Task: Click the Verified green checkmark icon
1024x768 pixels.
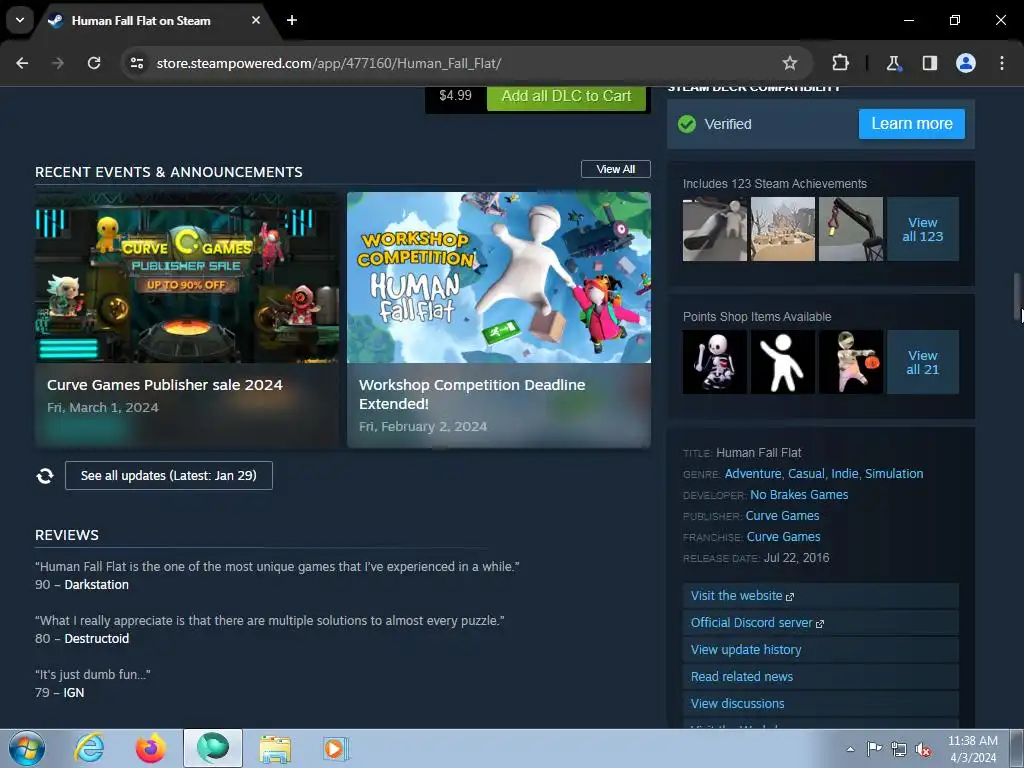Action: coord(687,123)
